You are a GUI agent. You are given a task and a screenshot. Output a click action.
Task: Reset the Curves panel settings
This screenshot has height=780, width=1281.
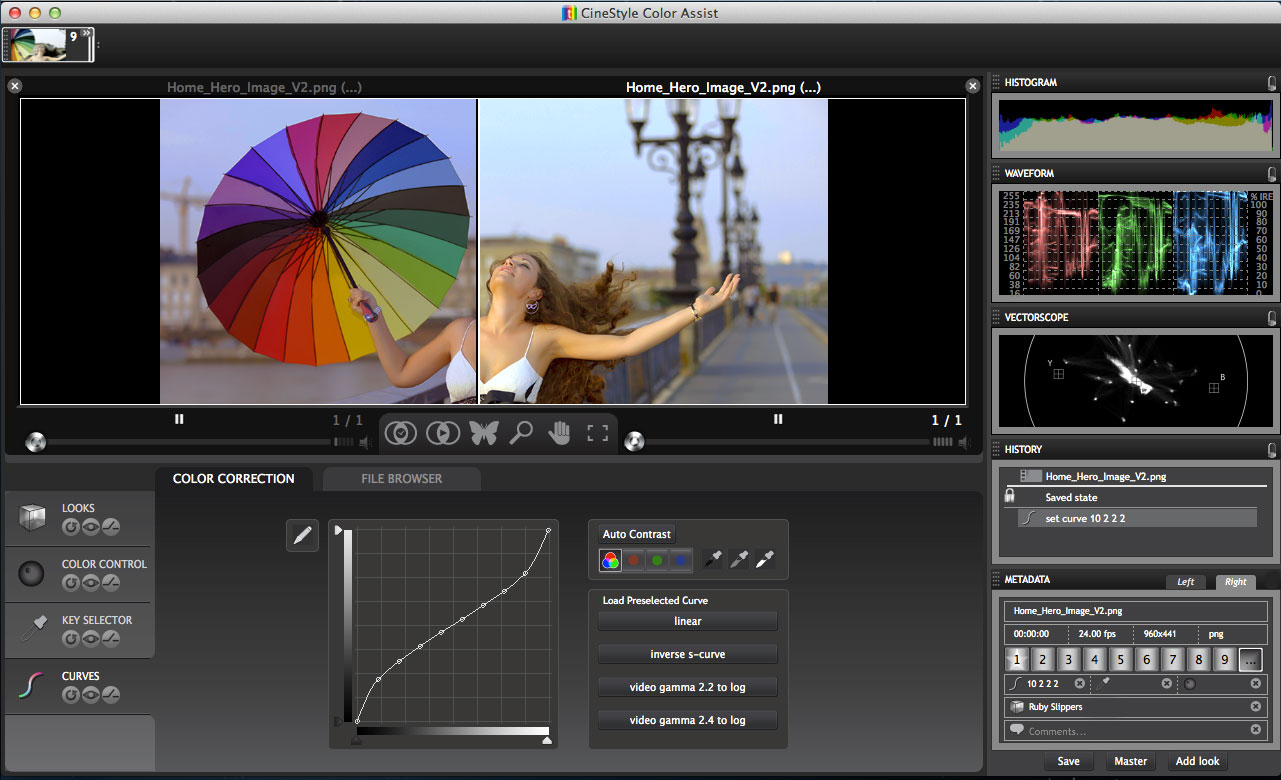click(71, 695)
